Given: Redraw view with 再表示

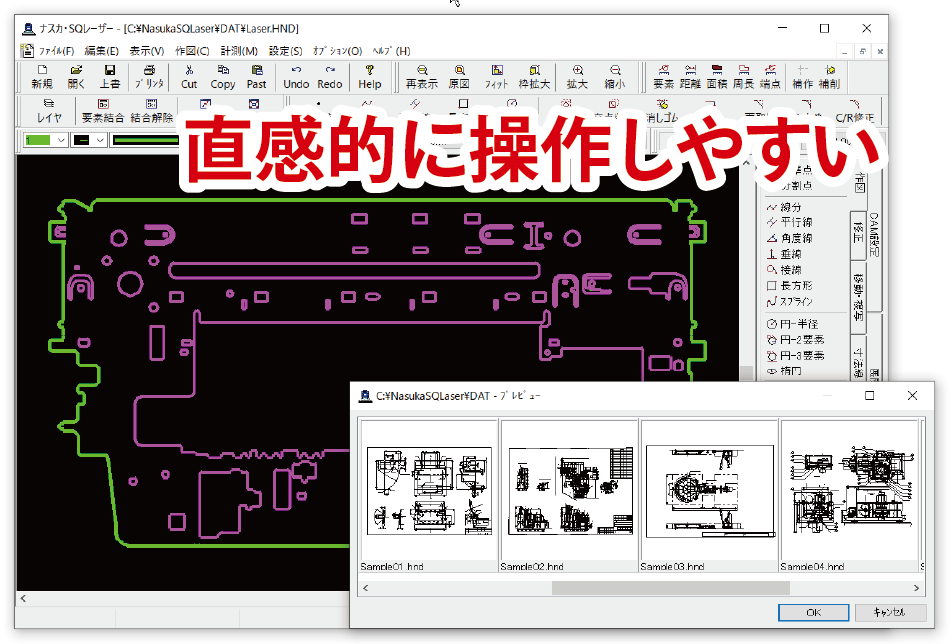Looking at the screenshot, I should (422, 77).
